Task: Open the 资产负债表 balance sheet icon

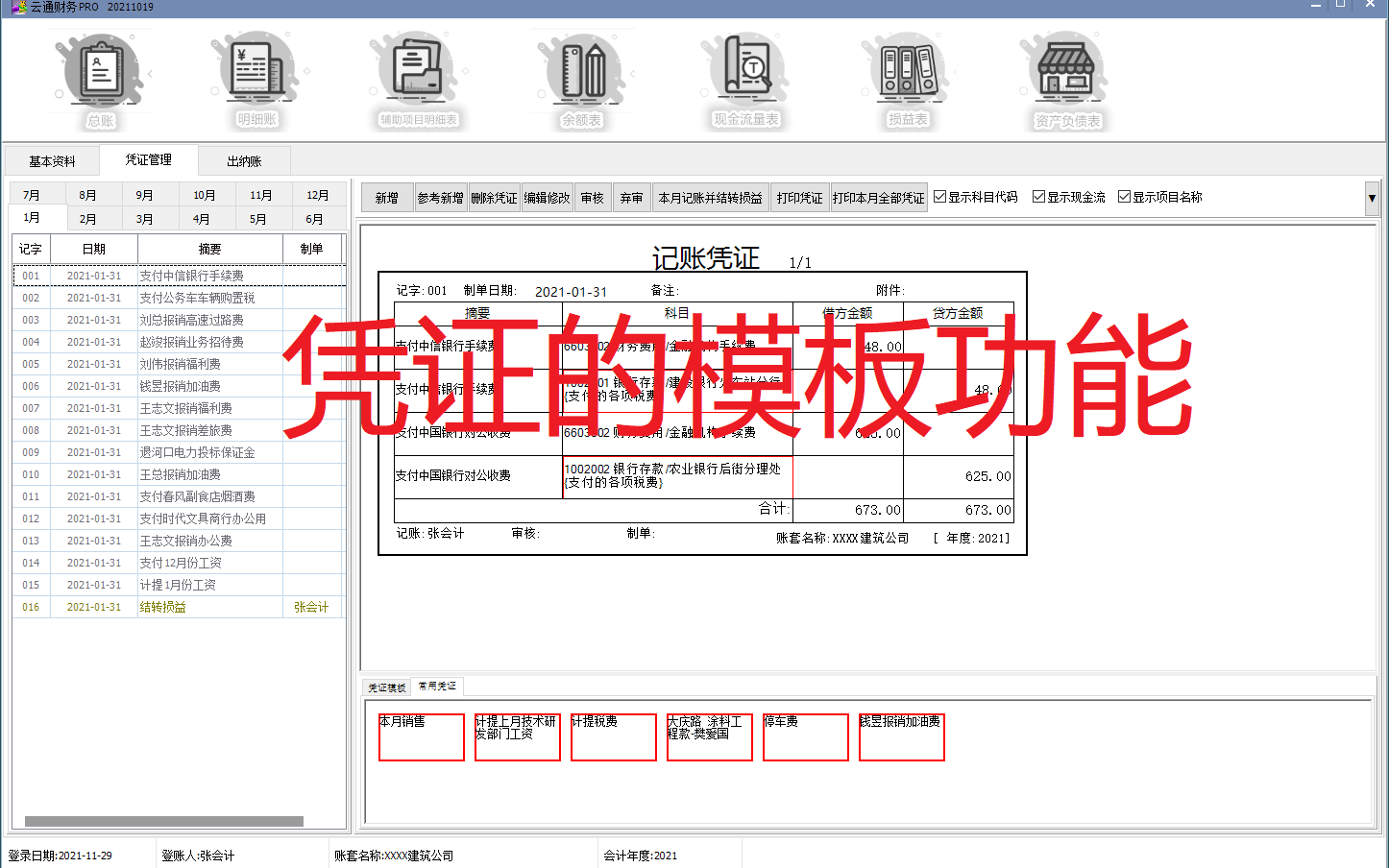Action: point(1066,79)
